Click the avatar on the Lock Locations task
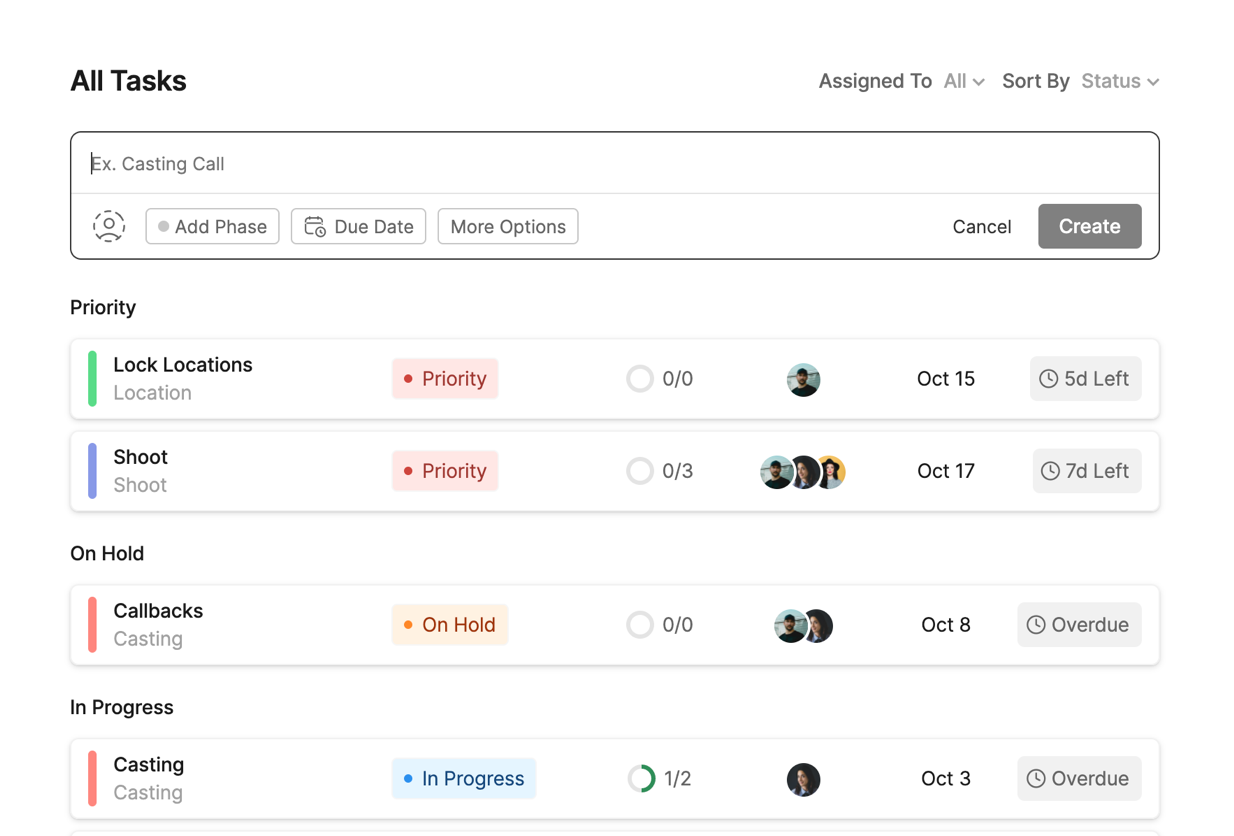 [x=803, y=379]
